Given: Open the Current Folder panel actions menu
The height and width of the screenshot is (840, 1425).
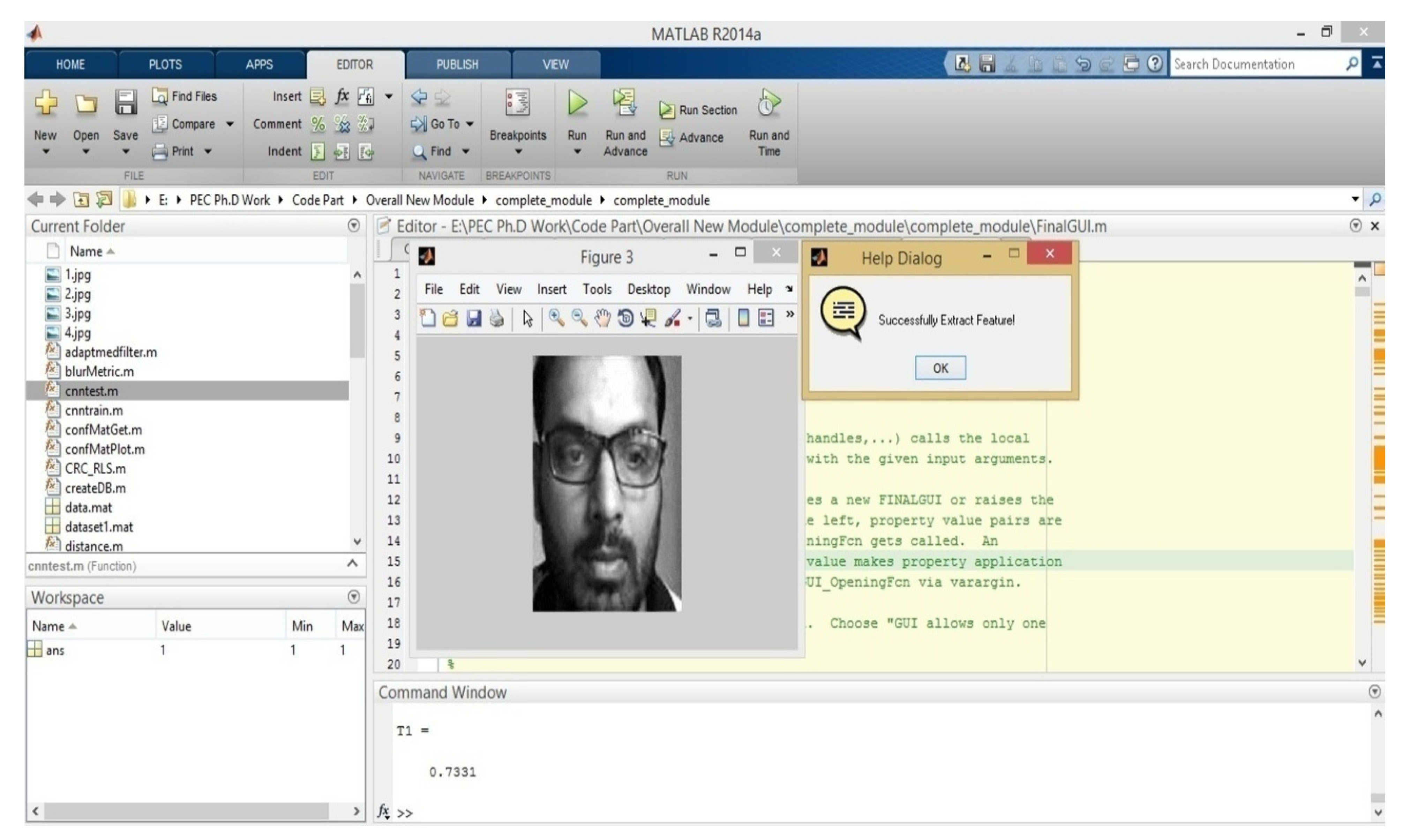Looking at the screenshot, I should tap(354, 226).
